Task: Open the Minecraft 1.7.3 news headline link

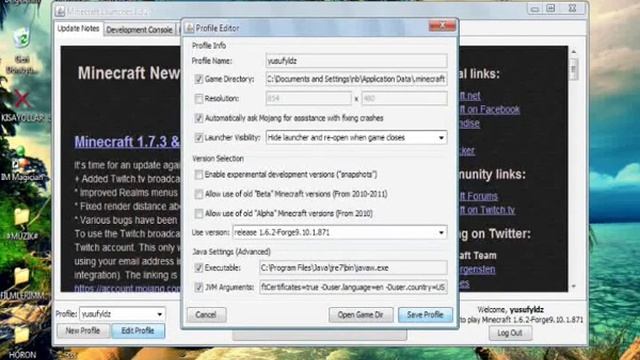Action: [x=127, y=142]
